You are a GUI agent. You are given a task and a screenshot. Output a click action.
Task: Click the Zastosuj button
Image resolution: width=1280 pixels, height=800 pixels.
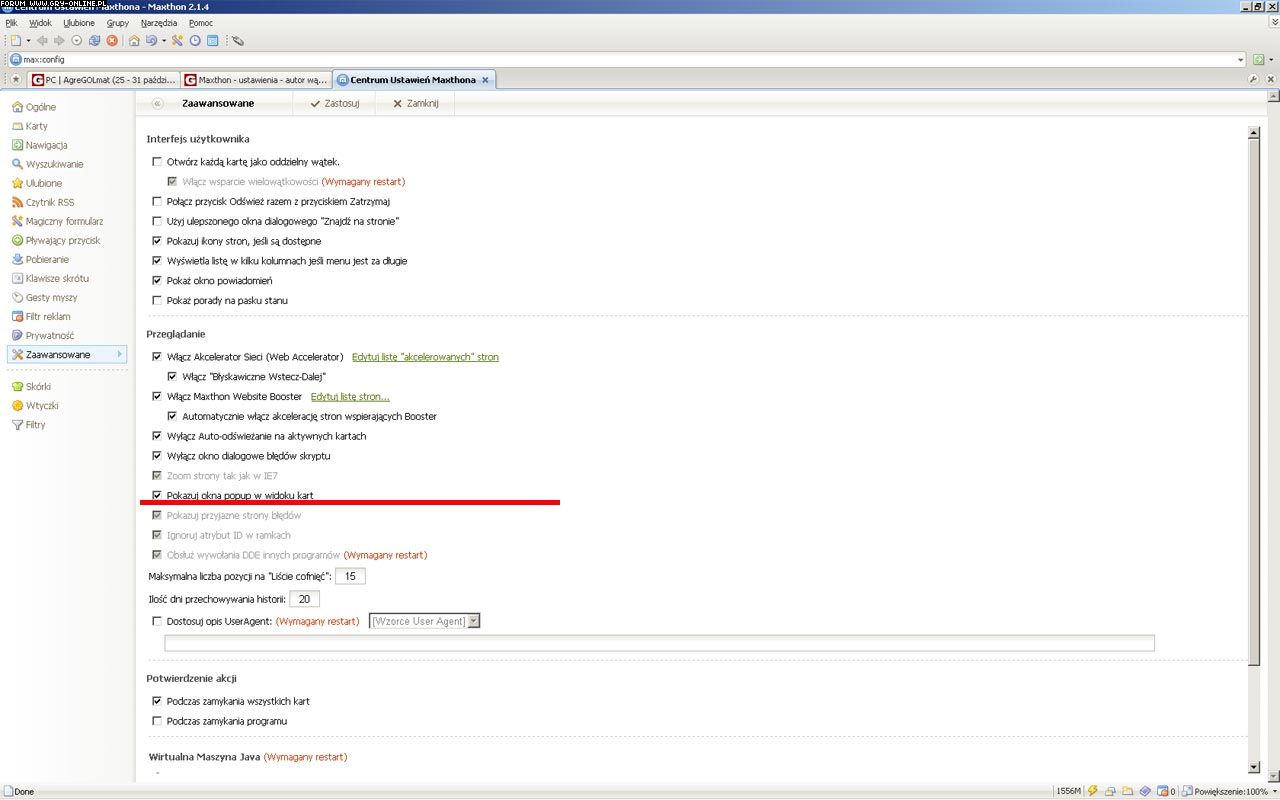coord(334,103)
